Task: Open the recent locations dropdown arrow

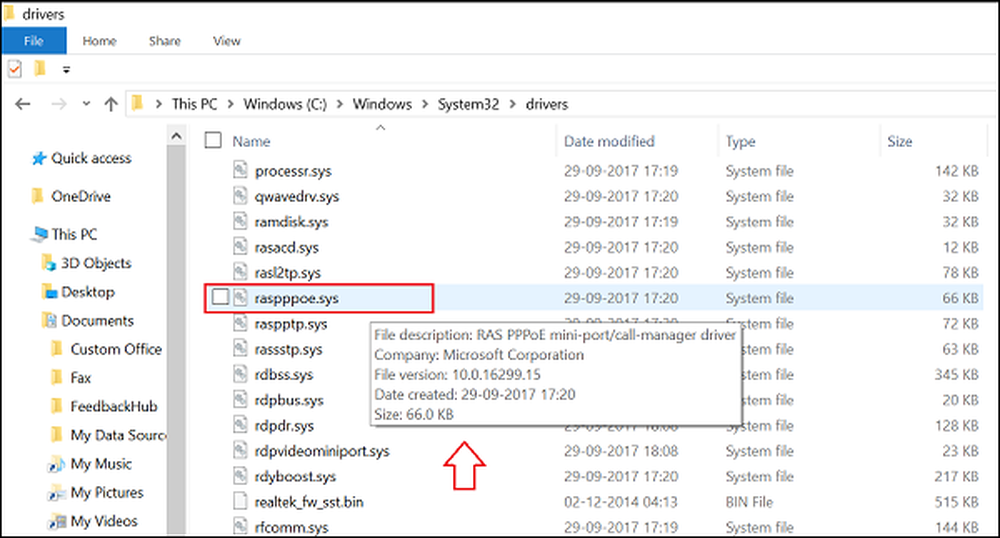Action: coord(85,104)
